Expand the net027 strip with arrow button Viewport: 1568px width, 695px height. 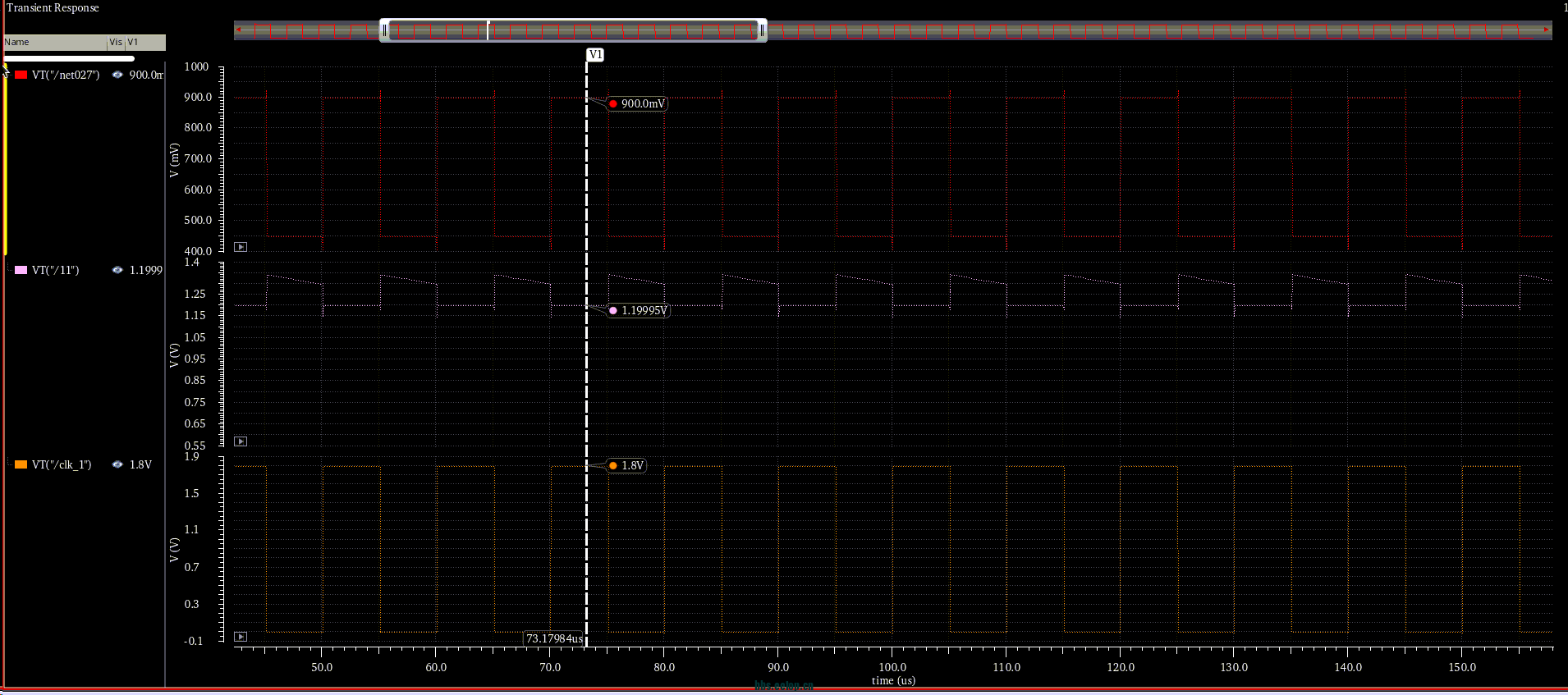(241, 247)
